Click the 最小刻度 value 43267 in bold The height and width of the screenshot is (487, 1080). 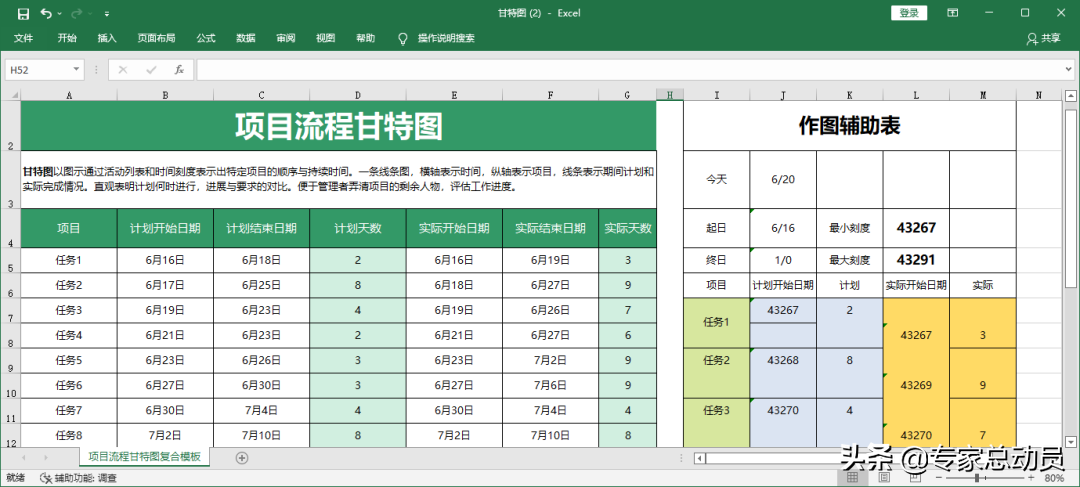click(x=916, y=228)
